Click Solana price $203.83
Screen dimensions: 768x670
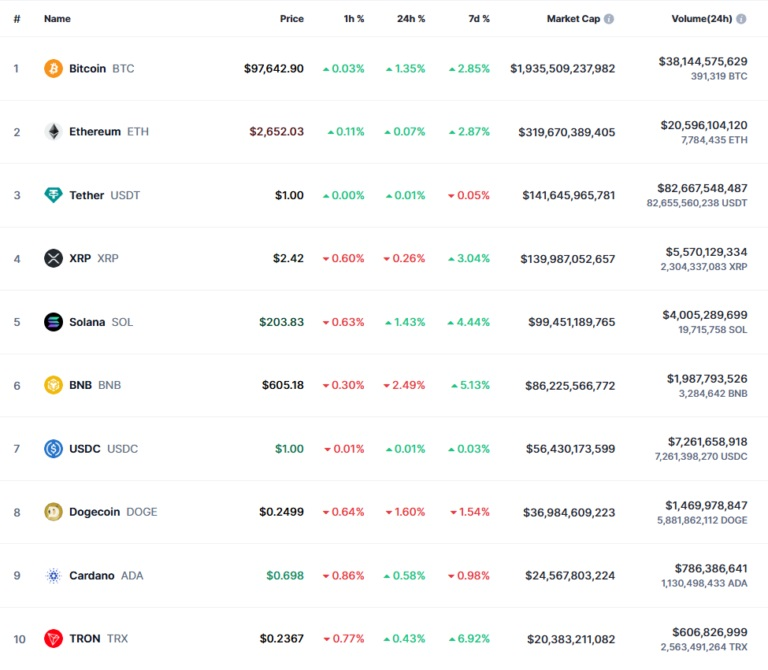[282, 322]
